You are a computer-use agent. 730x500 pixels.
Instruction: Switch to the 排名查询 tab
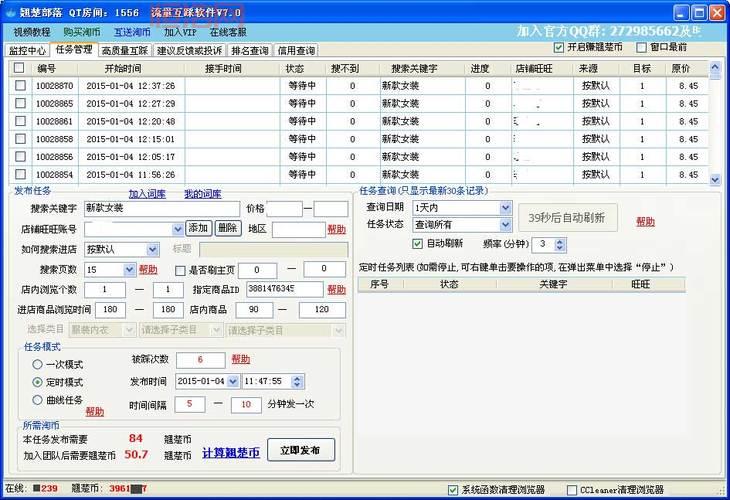[x=249, y=50]
